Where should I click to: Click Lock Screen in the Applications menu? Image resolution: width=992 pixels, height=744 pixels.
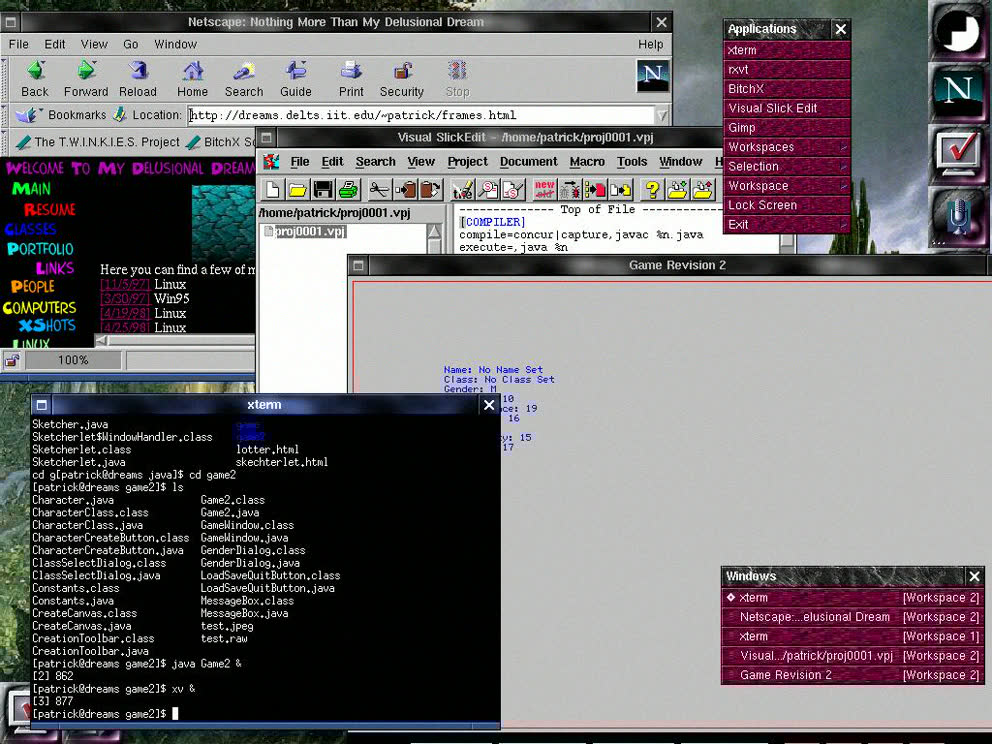tap(786, 206)
